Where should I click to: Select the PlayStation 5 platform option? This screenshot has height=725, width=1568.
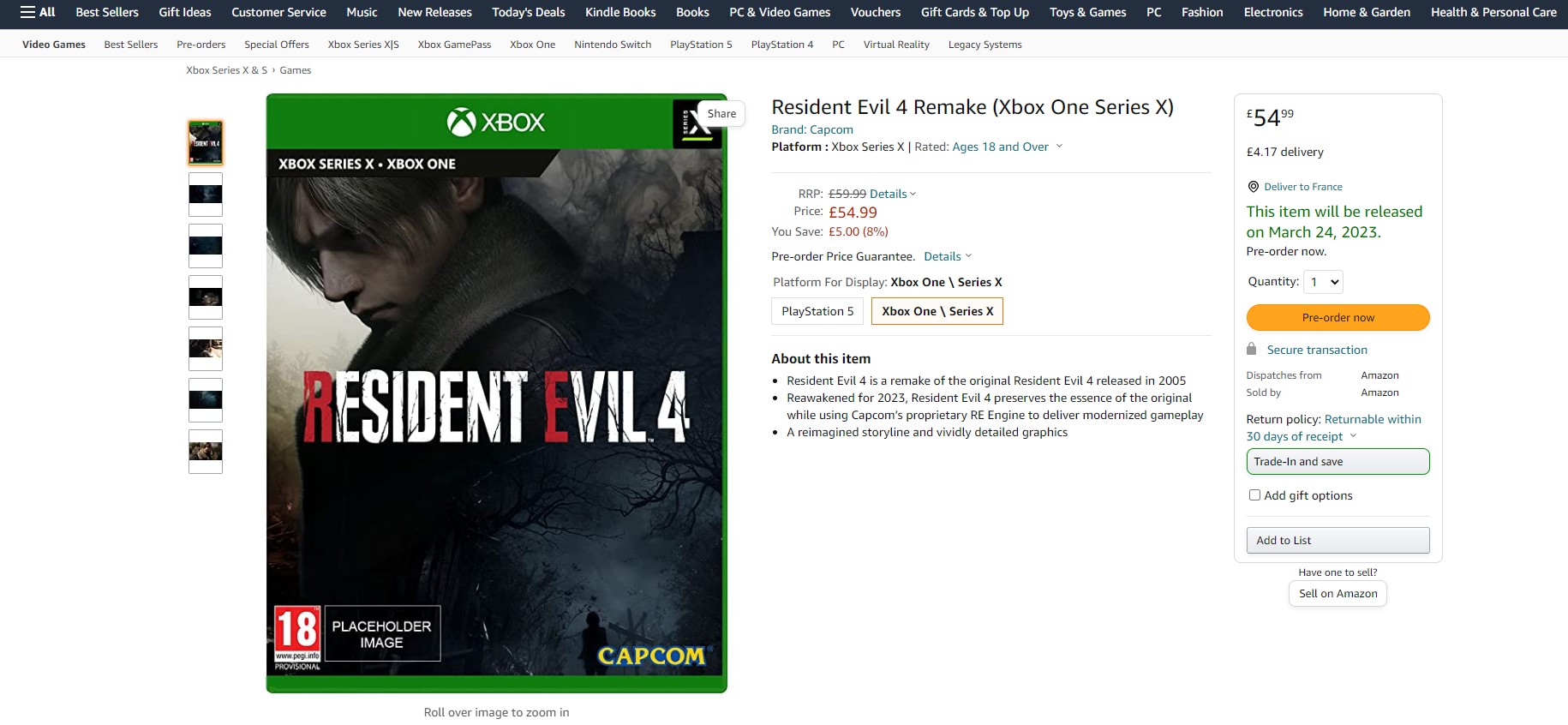[x=817, y=311]
